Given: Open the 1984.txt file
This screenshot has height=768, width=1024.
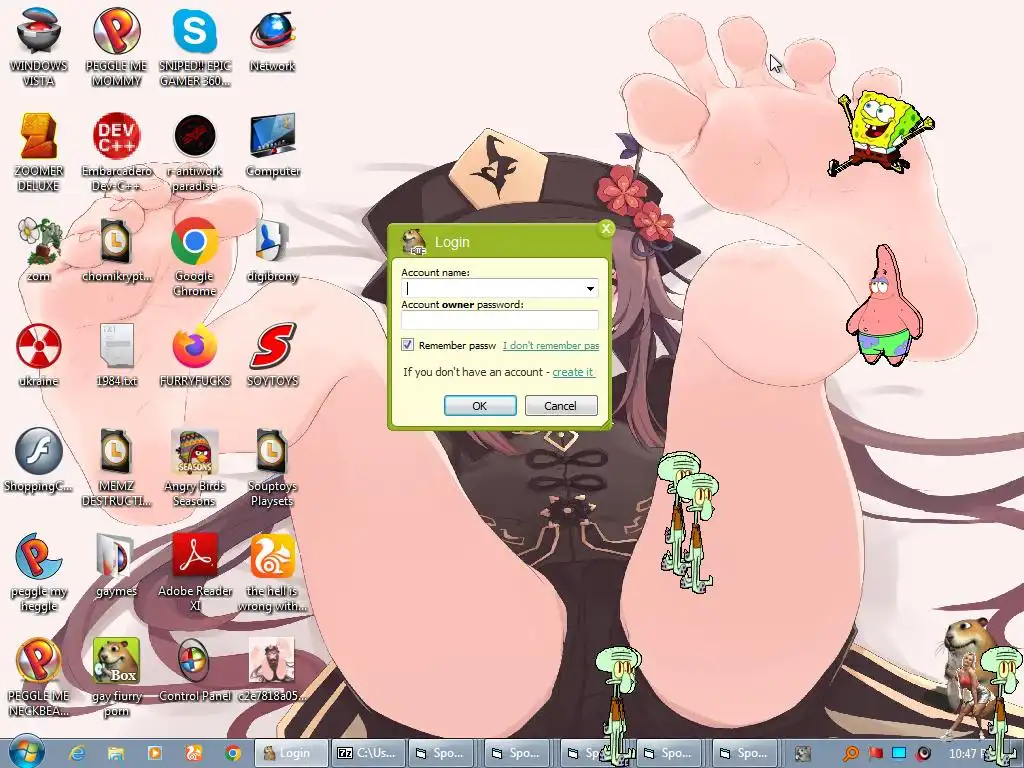Looking at the screenshot, I should click(116, 355).
